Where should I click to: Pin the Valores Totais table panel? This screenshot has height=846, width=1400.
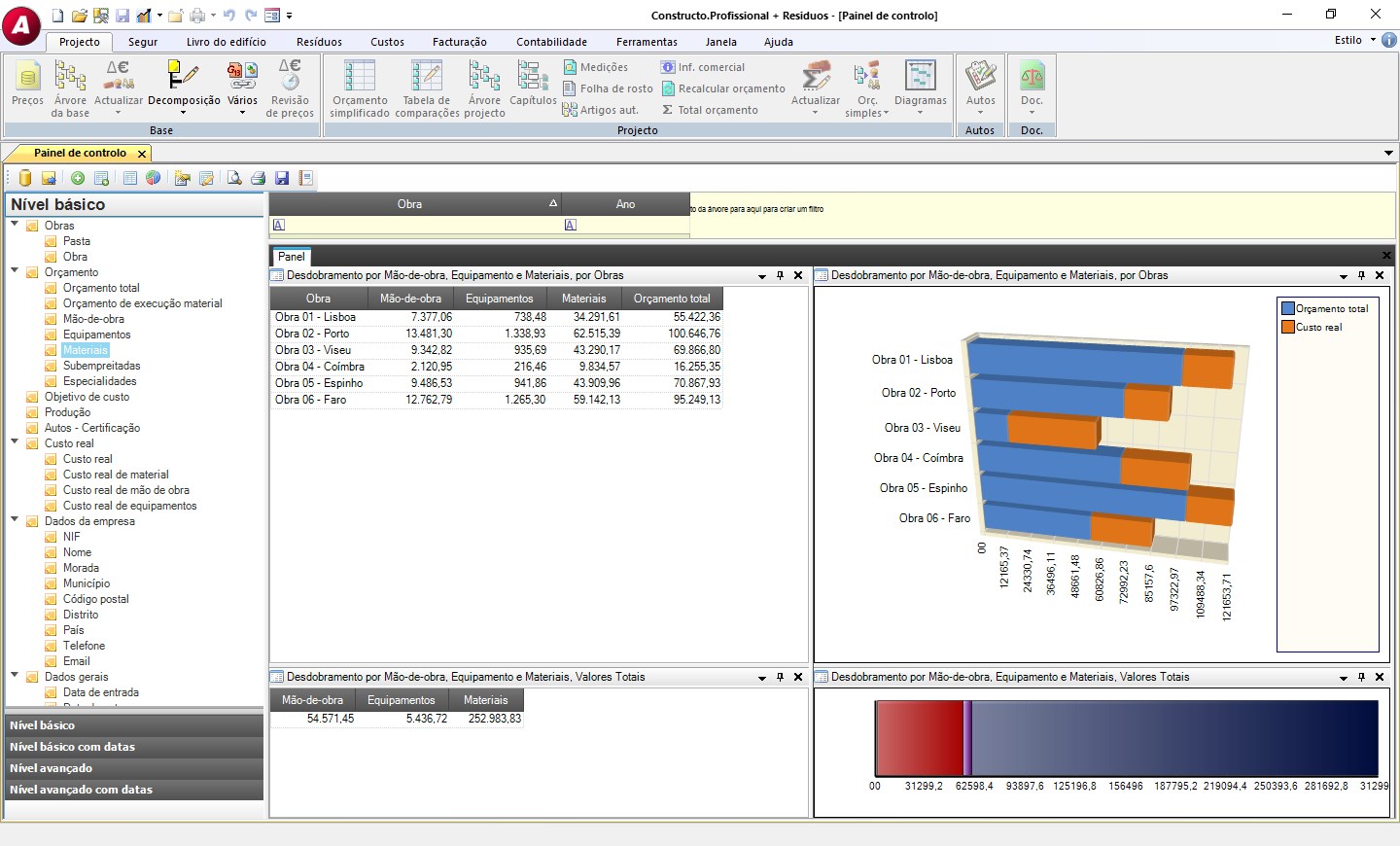coord(780,678)
